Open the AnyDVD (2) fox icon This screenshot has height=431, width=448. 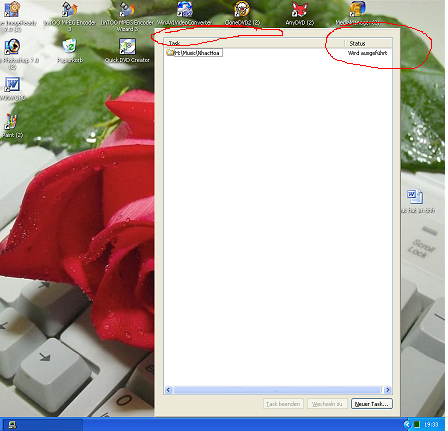[300, 9]
